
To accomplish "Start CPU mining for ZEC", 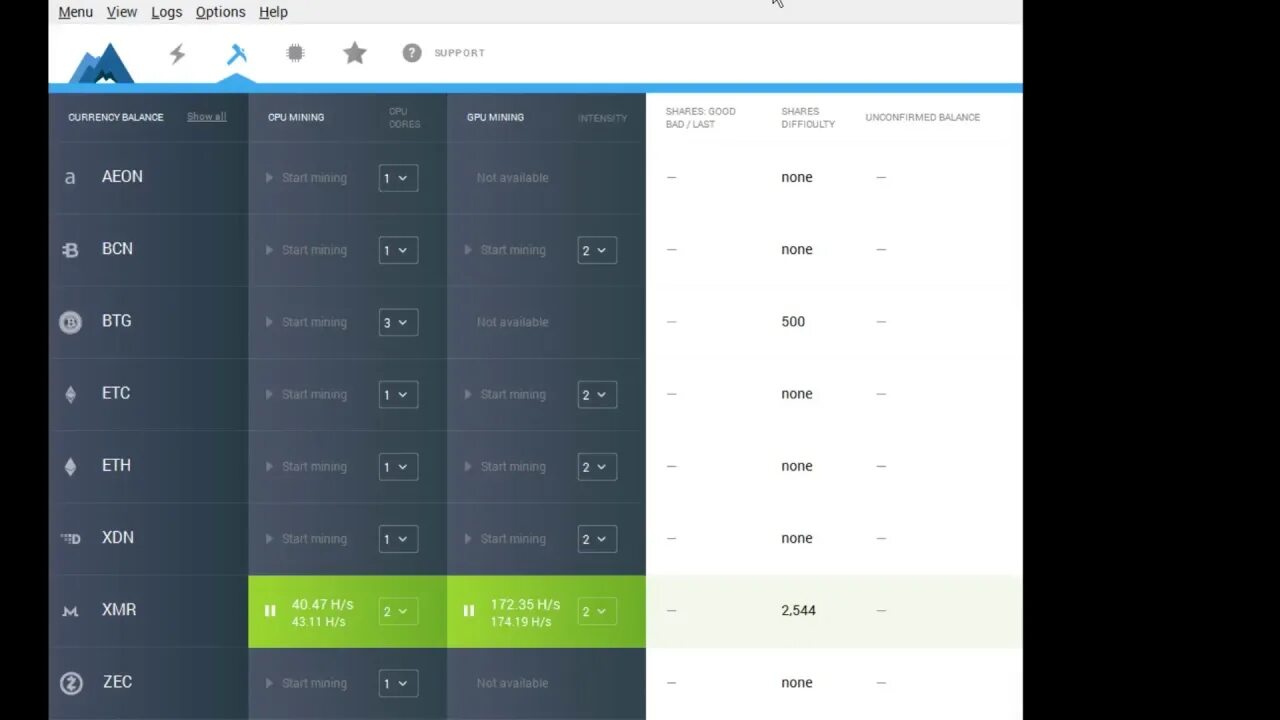I will coord(306,683).
